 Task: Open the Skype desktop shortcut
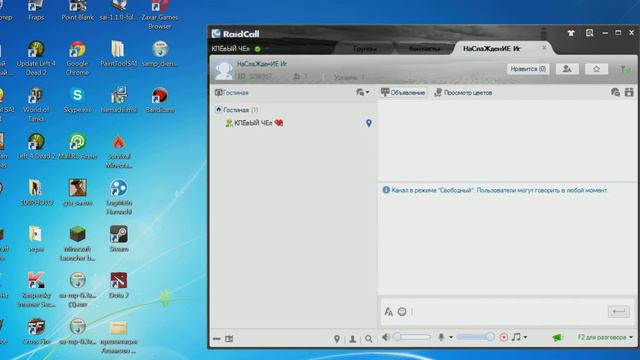click(77, 100)
